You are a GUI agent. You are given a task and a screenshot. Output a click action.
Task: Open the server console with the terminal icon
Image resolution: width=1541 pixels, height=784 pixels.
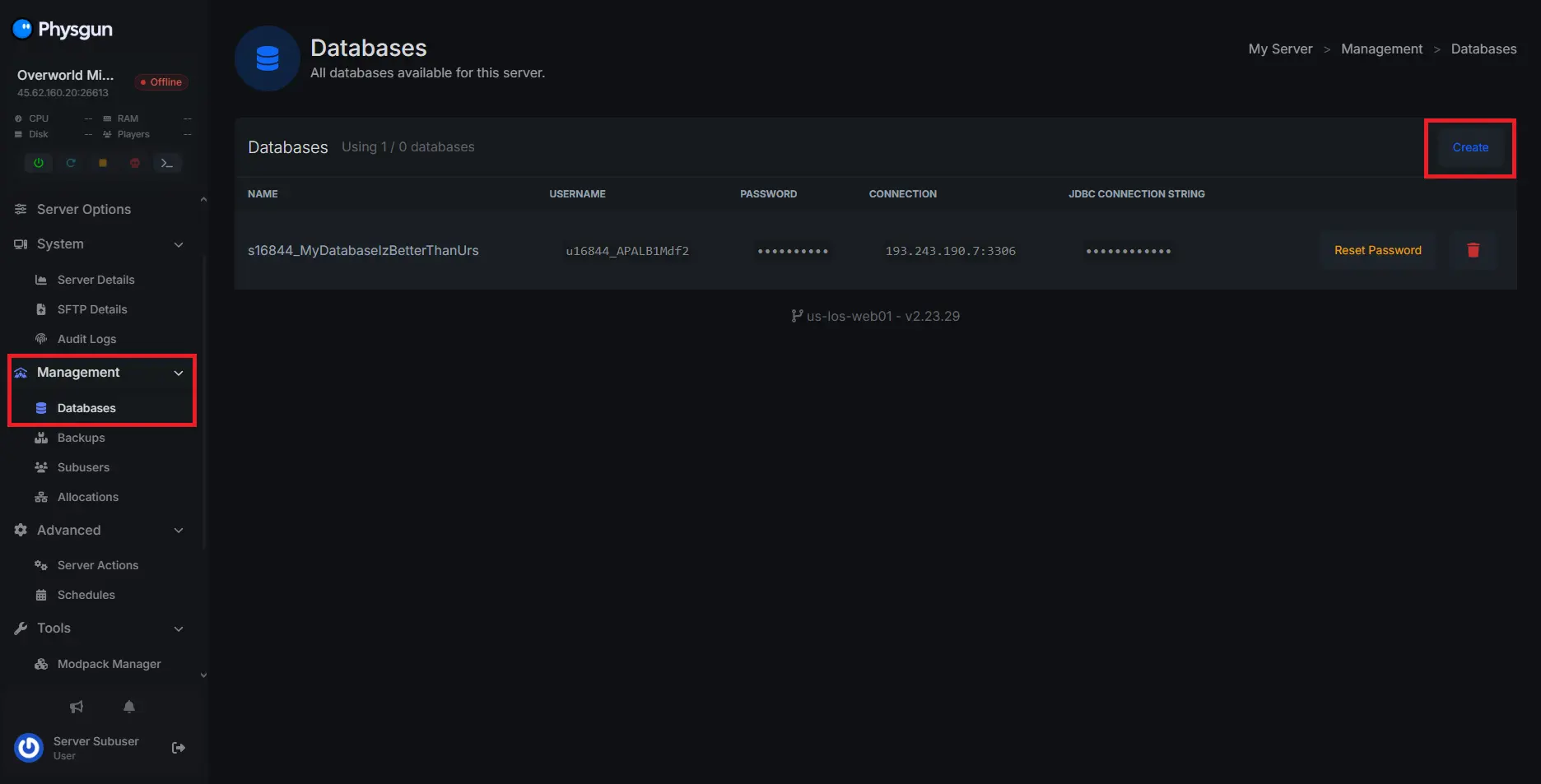(x=166, y=163)
